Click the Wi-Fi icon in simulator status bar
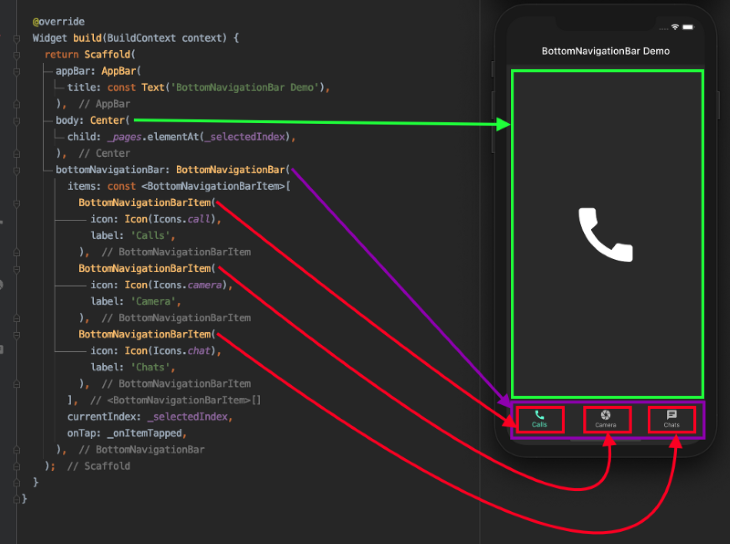This screenshot has height=544, width=730. click(675, 27)
